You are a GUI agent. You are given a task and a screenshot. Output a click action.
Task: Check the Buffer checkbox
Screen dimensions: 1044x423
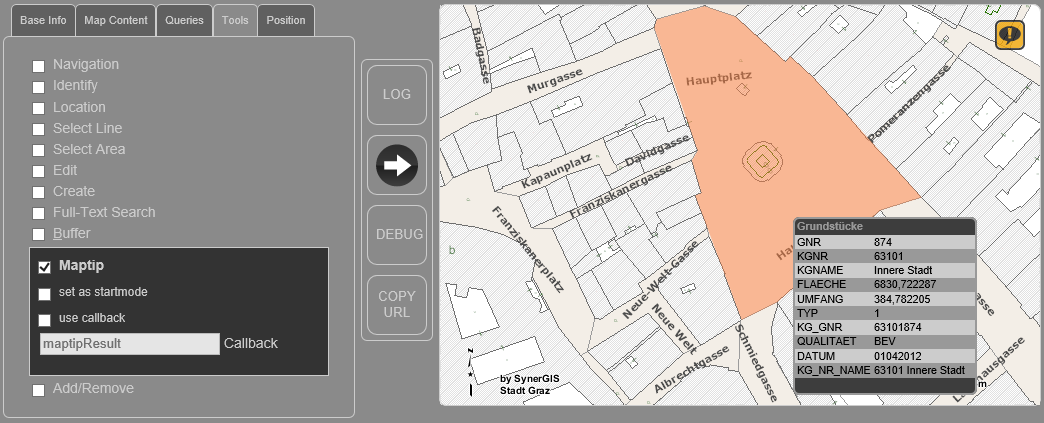(39, 234)
